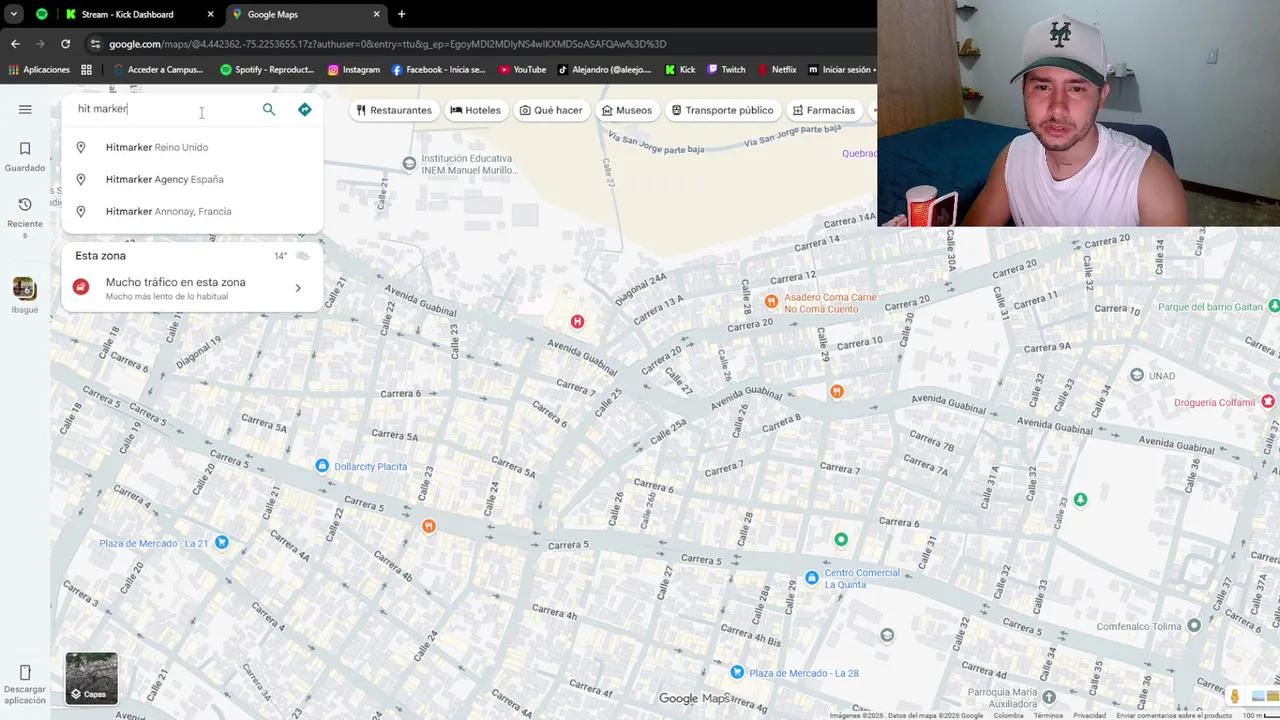The height and width of the screenshot is (720, 1280).
Task: Open the Spotify bookmark
Action: pyautogui.click(x=267, y=70)
